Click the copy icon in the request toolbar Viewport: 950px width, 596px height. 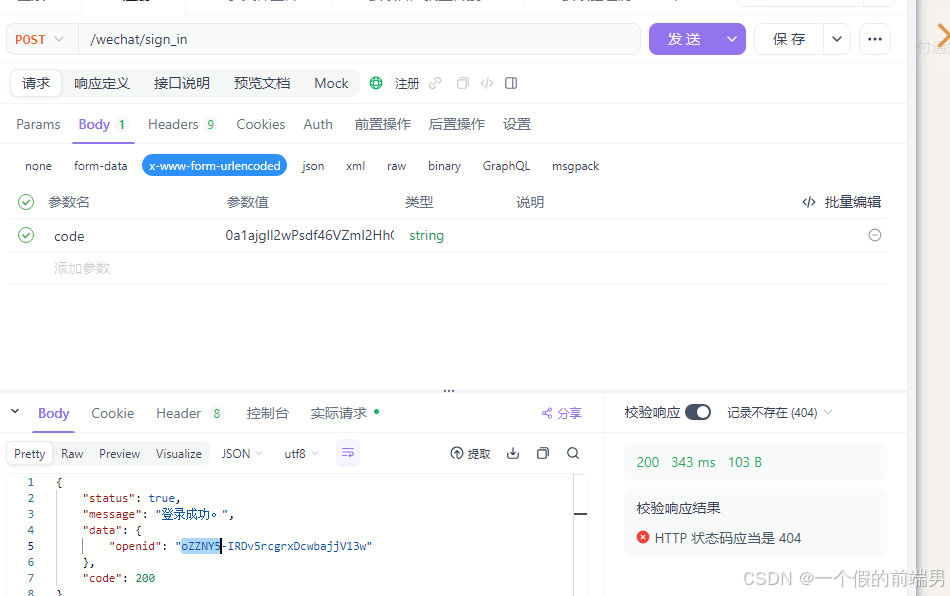coord(463,83)
